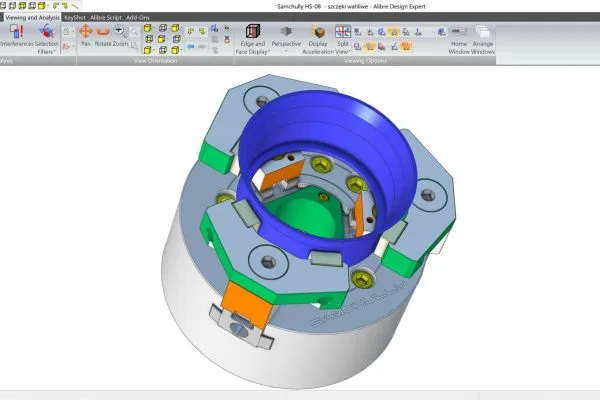Click the Arrange Windows button
600x400 pixels.
[x=483, y=39]
